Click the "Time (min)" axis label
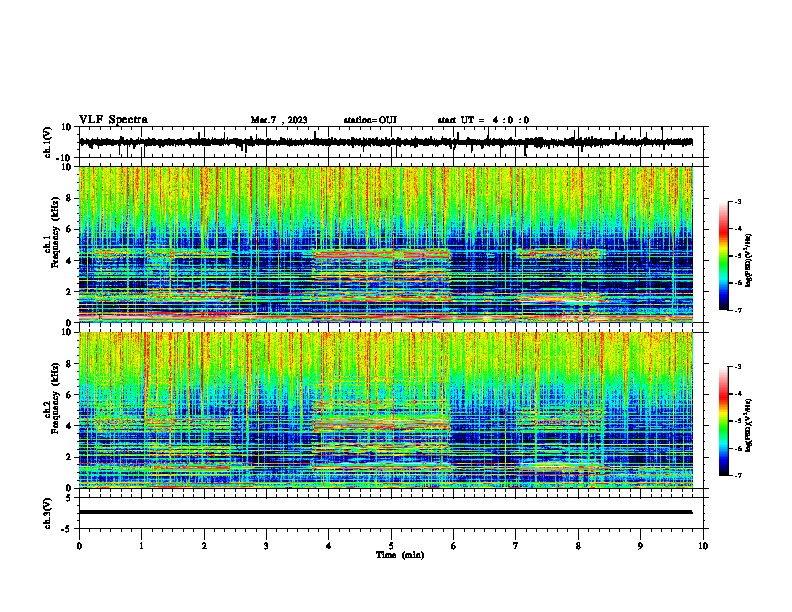 (x=400, y=555)
